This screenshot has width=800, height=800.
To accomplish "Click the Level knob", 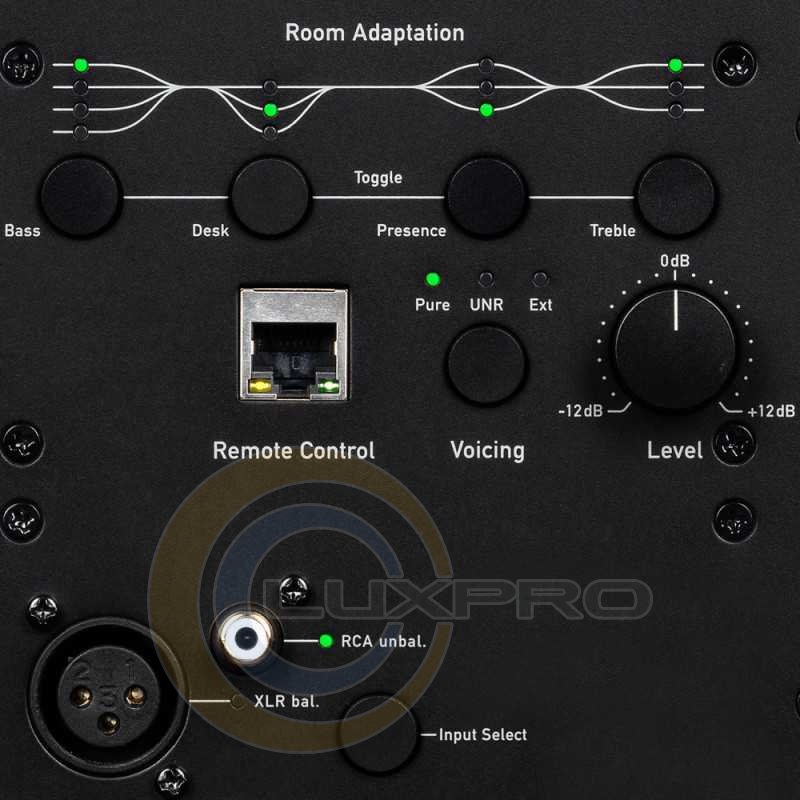I will [x=675, y=347].
